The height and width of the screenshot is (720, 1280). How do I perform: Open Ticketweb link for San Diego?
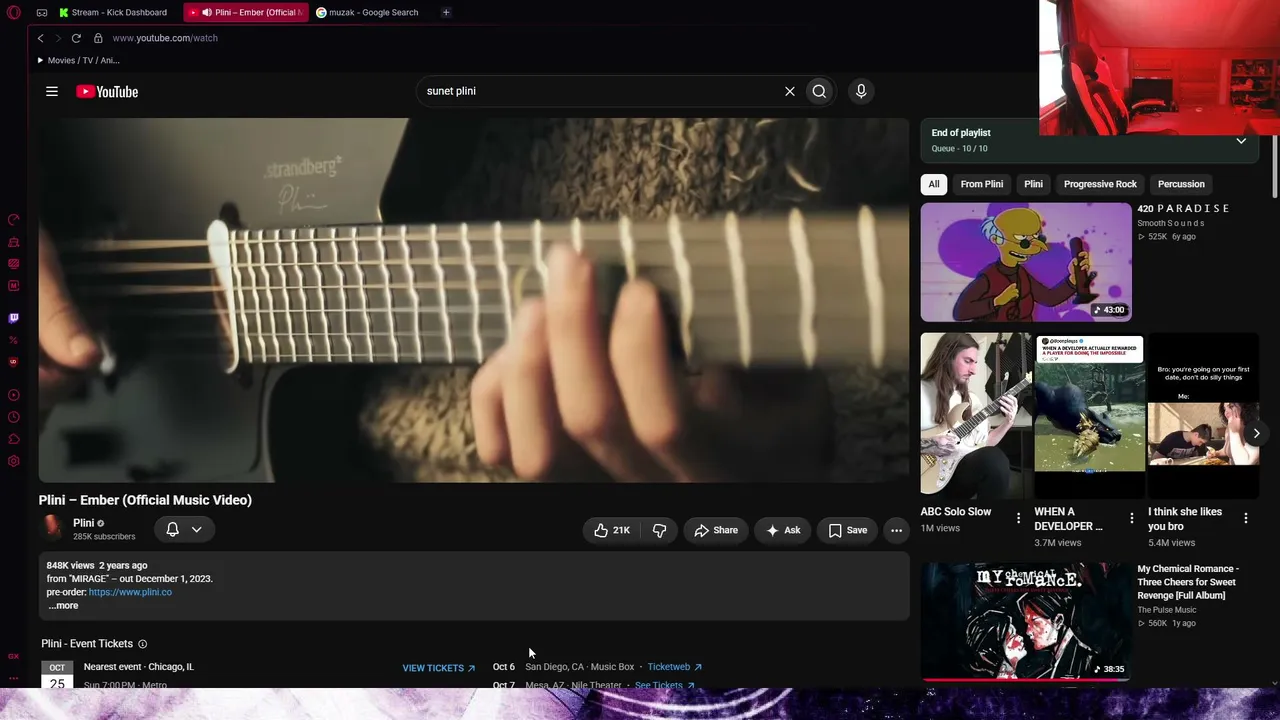[x=674, y=667]
